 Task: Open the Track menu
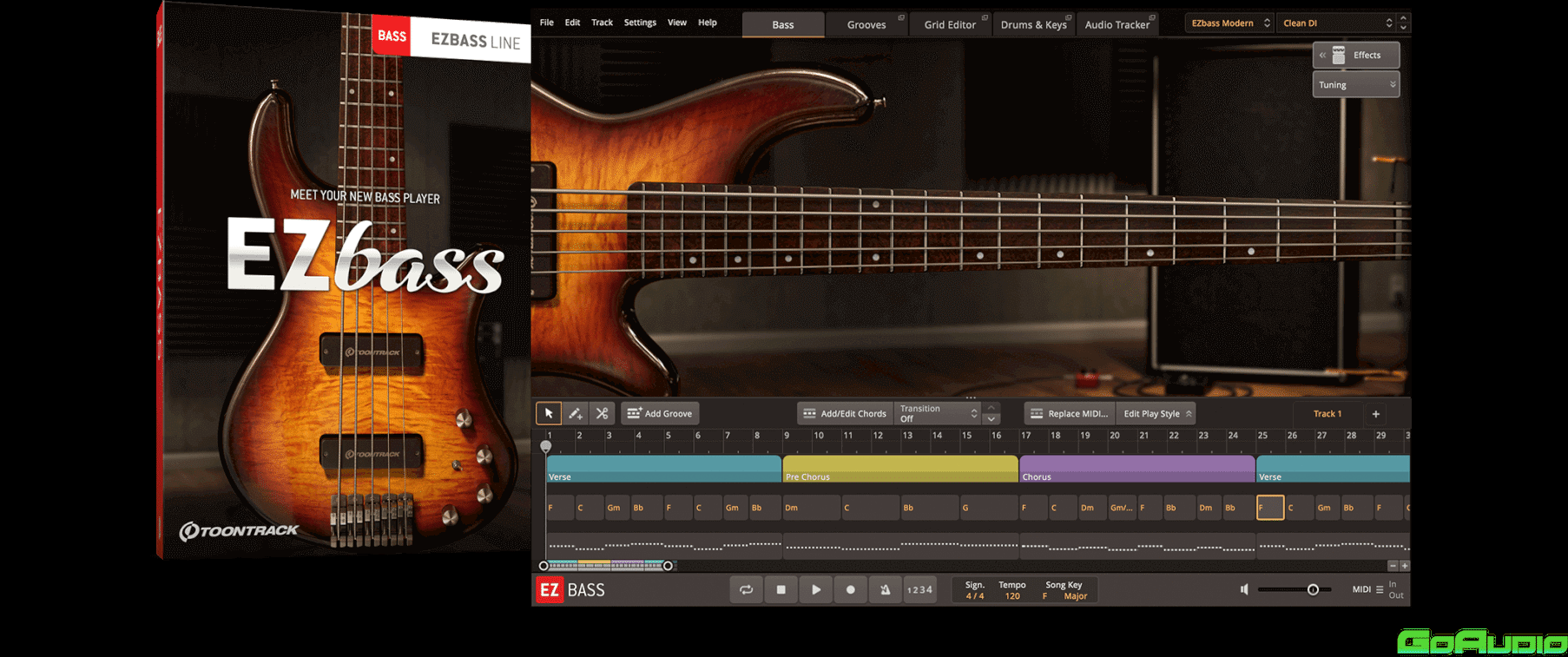tap(602, 23)
